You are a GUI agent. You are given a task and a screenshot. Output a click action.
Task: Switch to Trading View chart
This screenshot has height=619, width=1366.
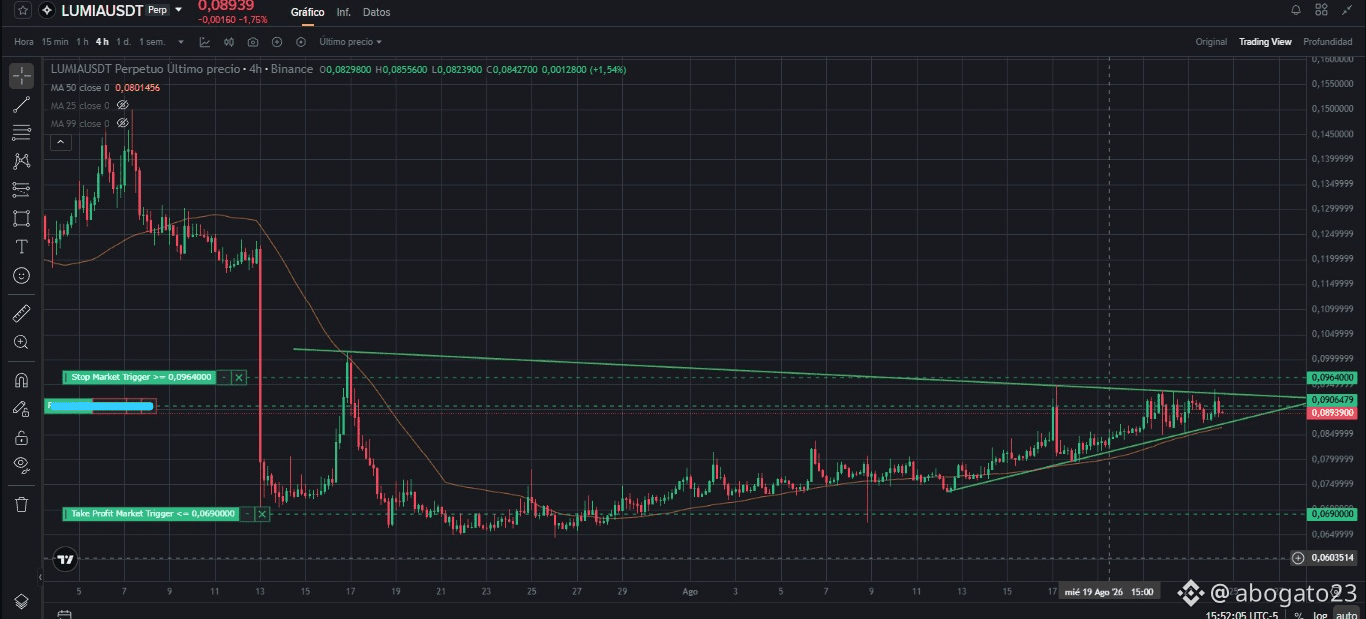[x=1265, y=42]
